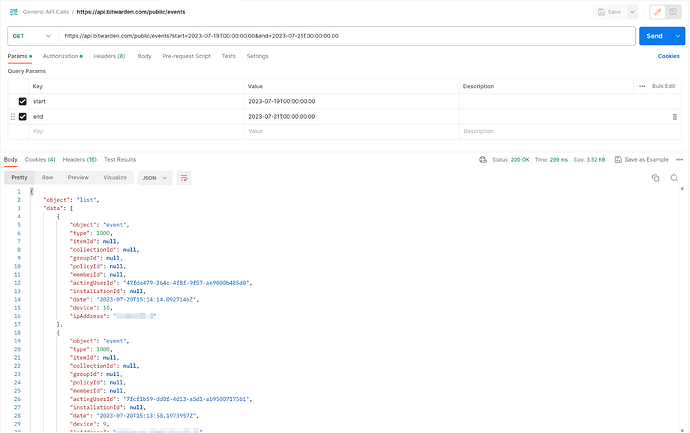Click the empty Key input field

point(136,132)
